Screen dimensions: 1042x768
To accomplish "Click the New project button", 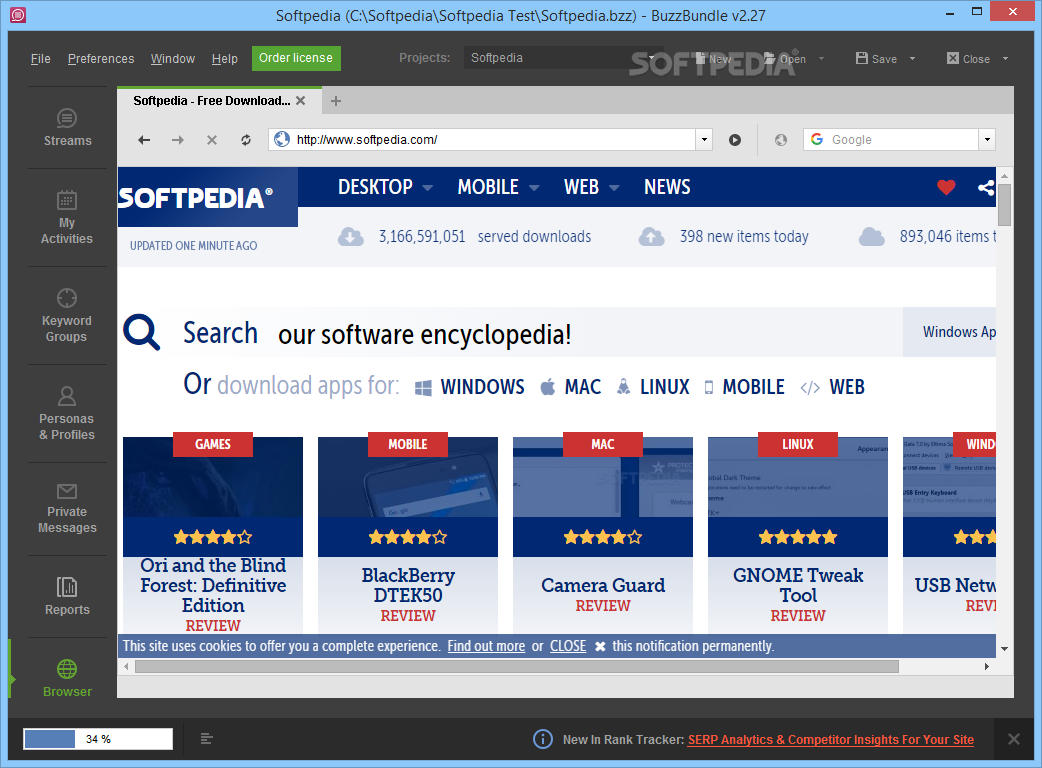I will [713, 58].
